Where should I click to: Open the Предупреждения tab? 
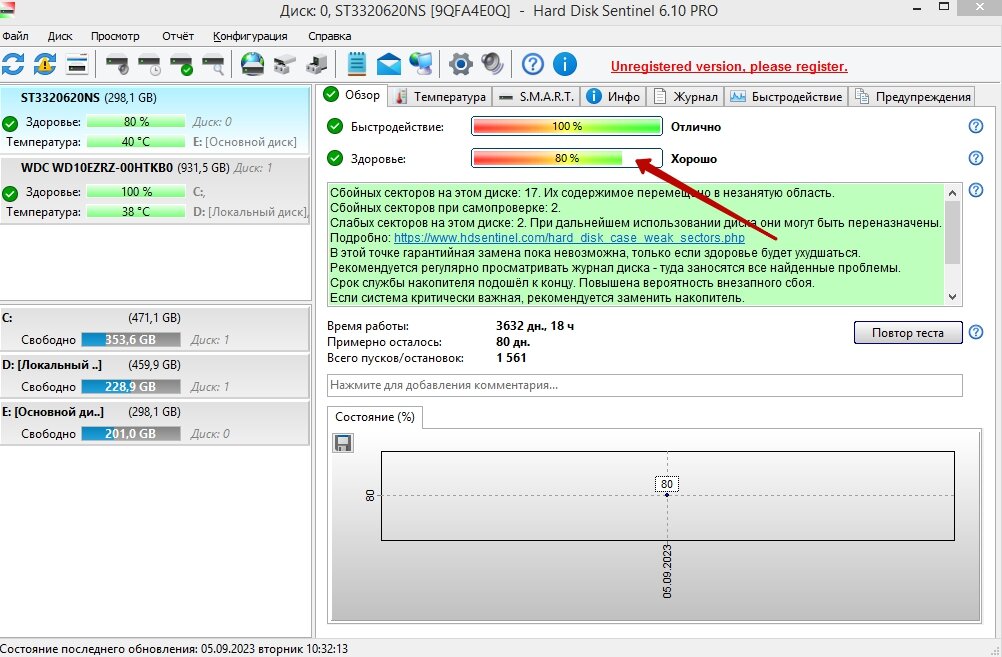(x=913, y=97)
